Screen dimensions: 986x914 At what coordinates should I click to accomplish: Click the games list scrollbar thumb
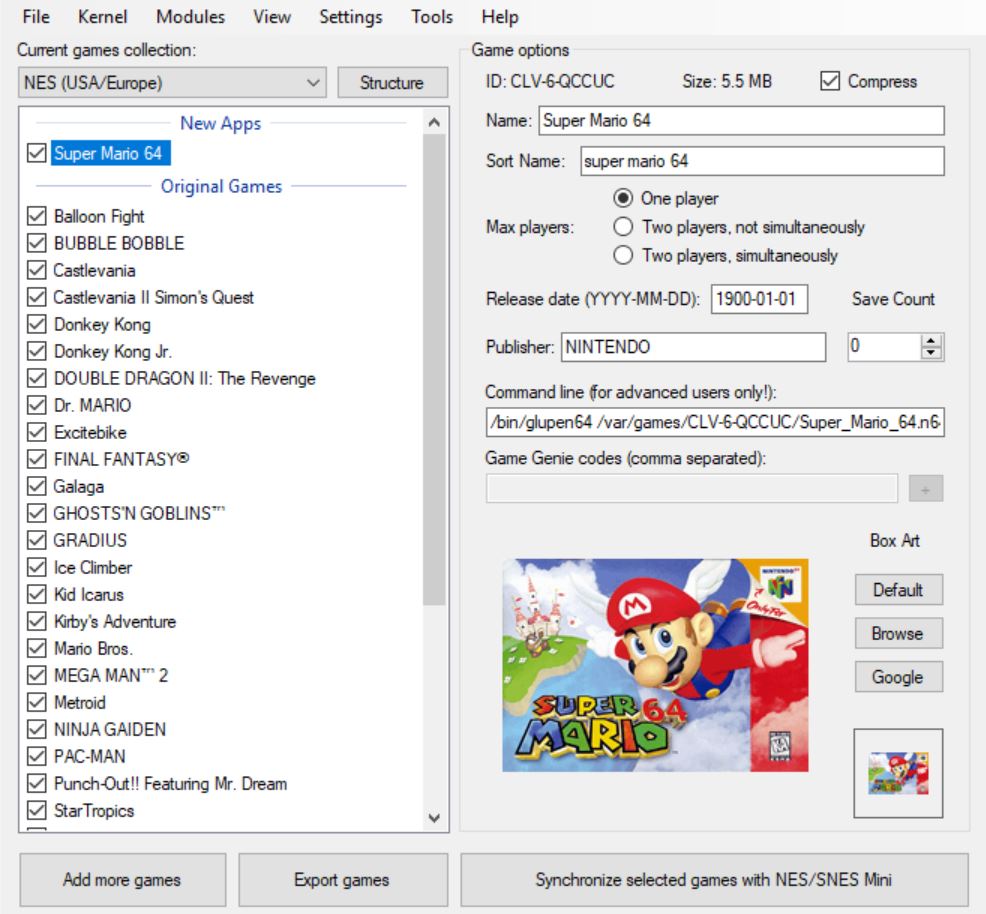pos(434,370)
